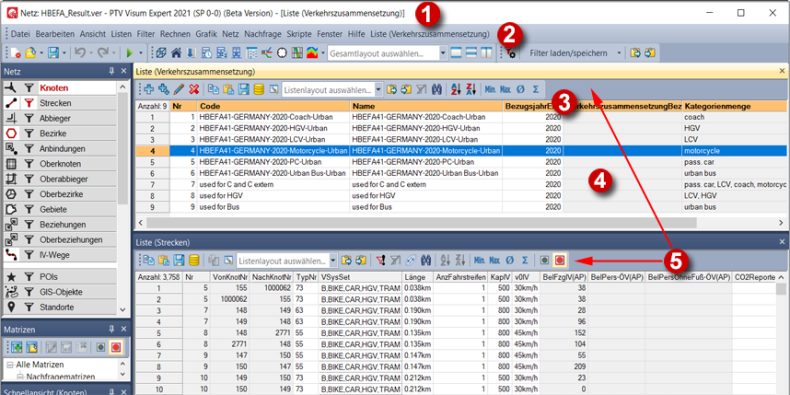Click the new network file icon
Image resolution: width=790 pixels, height=395 pixels.
tap(15, 52)
